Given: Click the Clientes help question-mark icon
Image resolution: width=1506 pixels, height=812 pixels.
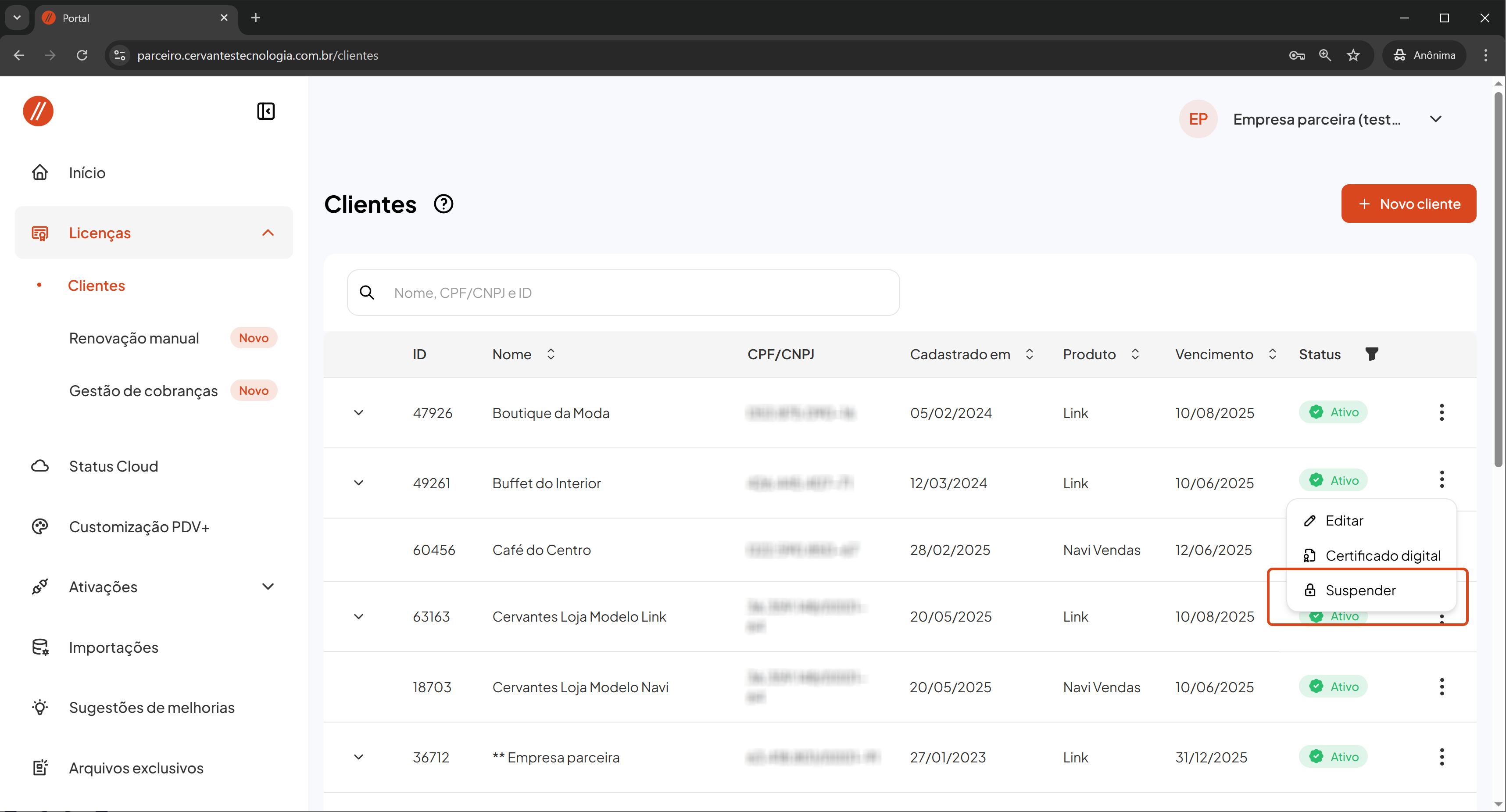Looking at the screenshot, I should point(443,204).
